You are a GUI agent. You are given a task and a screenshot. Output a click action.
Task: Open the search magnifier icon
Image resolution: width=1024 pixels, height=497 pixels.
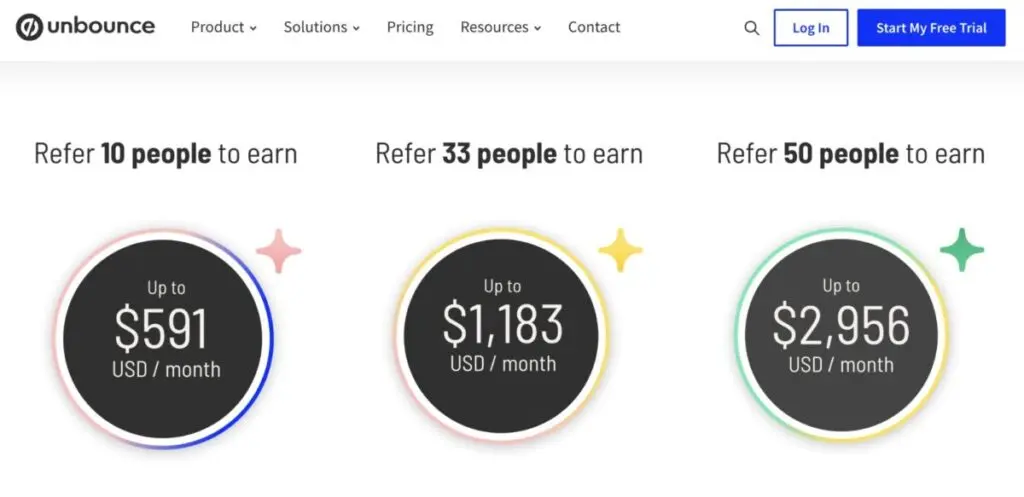(752, 28)
